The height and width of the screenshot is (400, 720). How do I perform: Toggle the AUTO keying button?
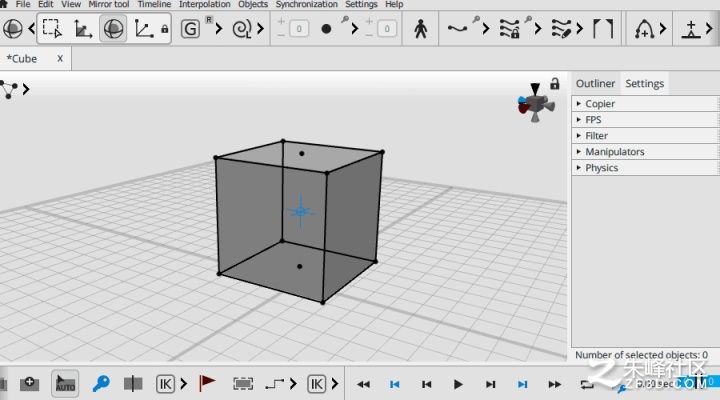coord(65,383)
